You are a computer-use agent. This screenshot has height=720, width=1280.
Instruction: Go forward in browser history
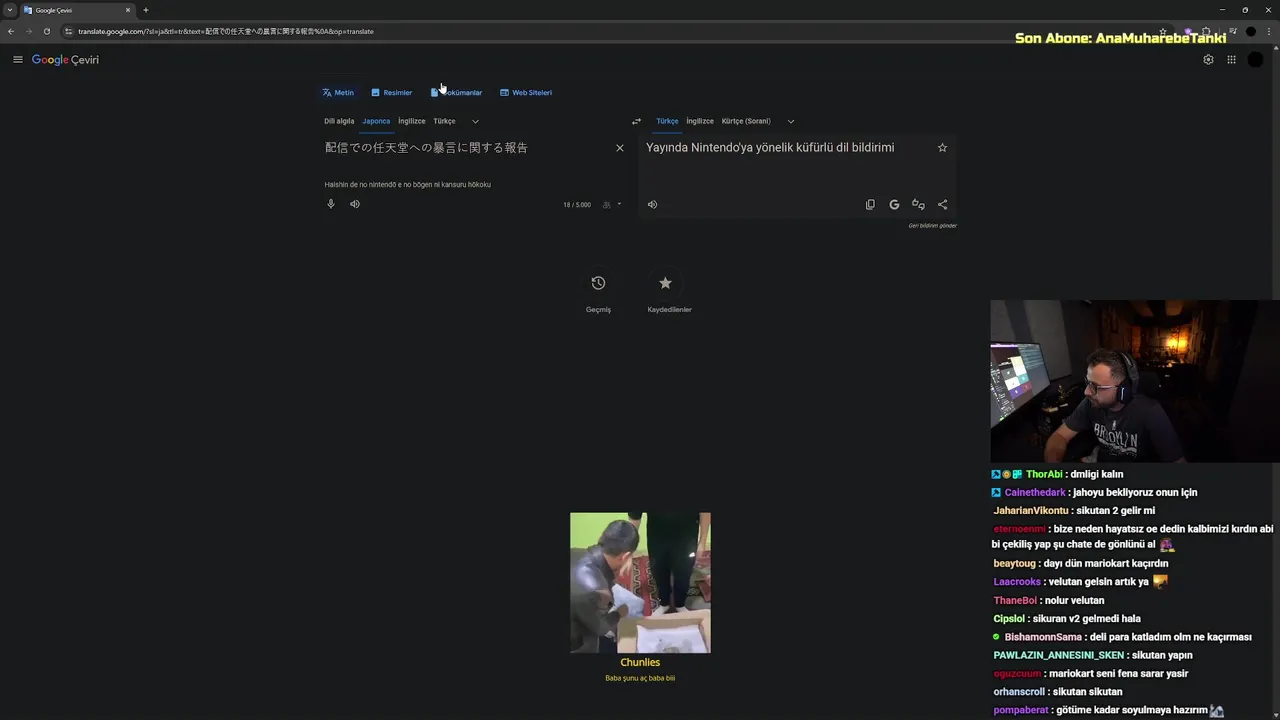tap(29, 31)
